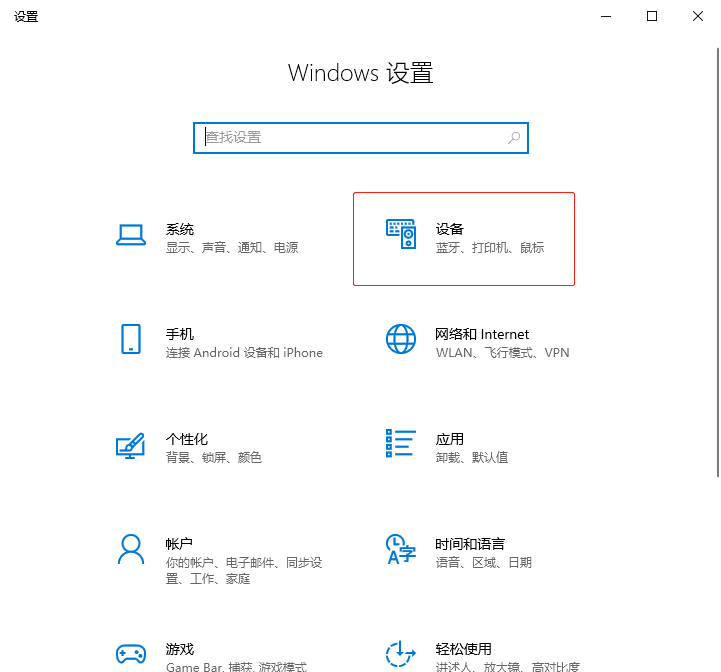This screenshot has width=721, height=672.
Task: Click the Time and Language icon
Action: coord(401,549)
